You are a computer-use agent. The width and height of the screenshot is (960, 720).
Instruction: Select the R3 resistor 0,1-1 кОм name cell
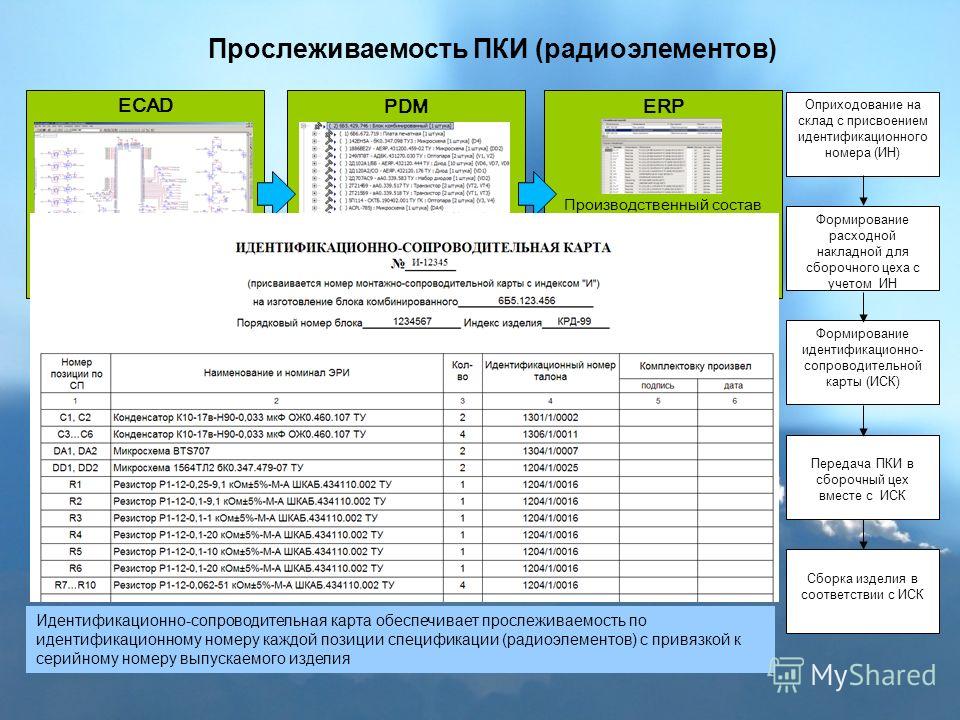(277, 518)
